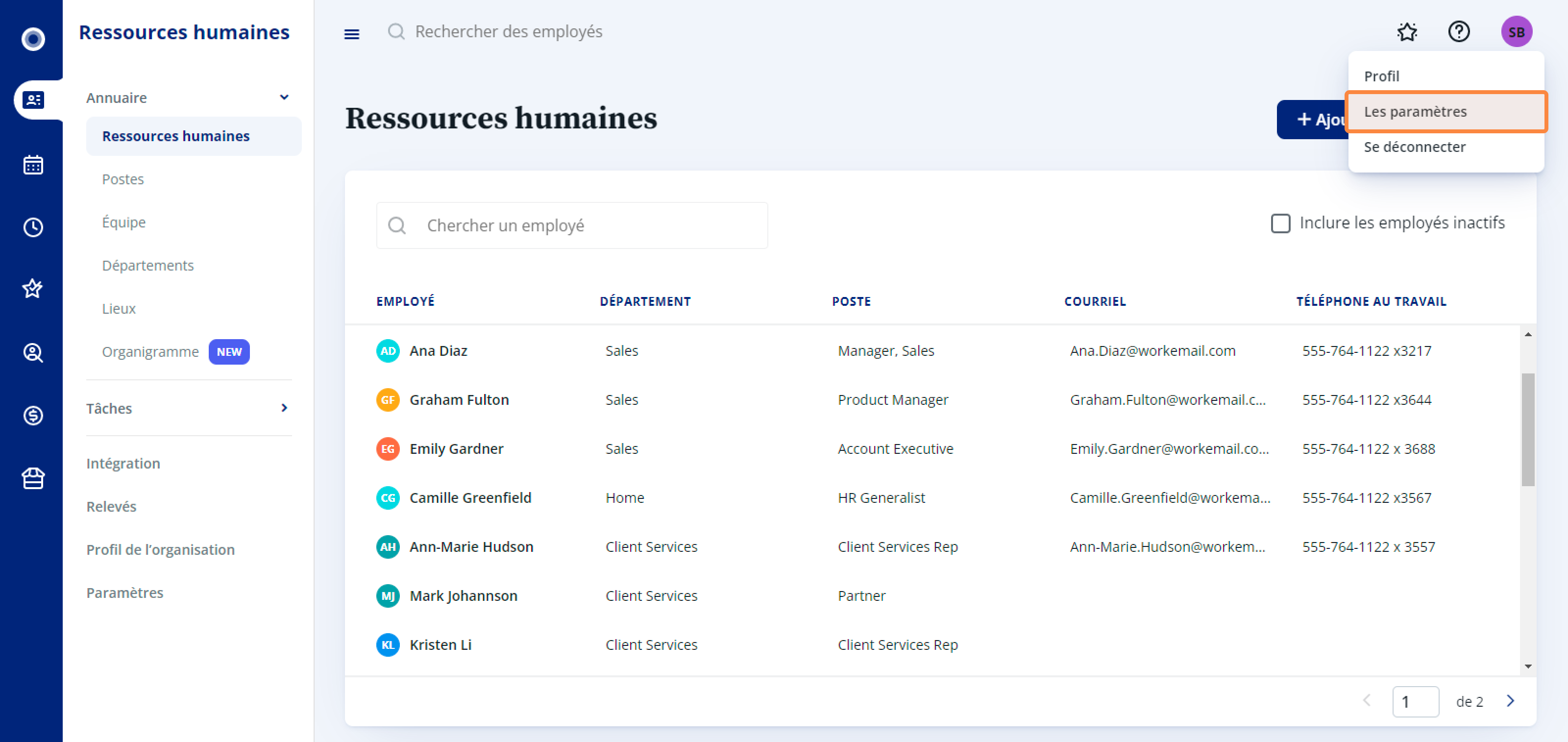Open Équipe in sidebar
Screen dimensions: 1568x742
pyautogui.click(x=123, y=222)
